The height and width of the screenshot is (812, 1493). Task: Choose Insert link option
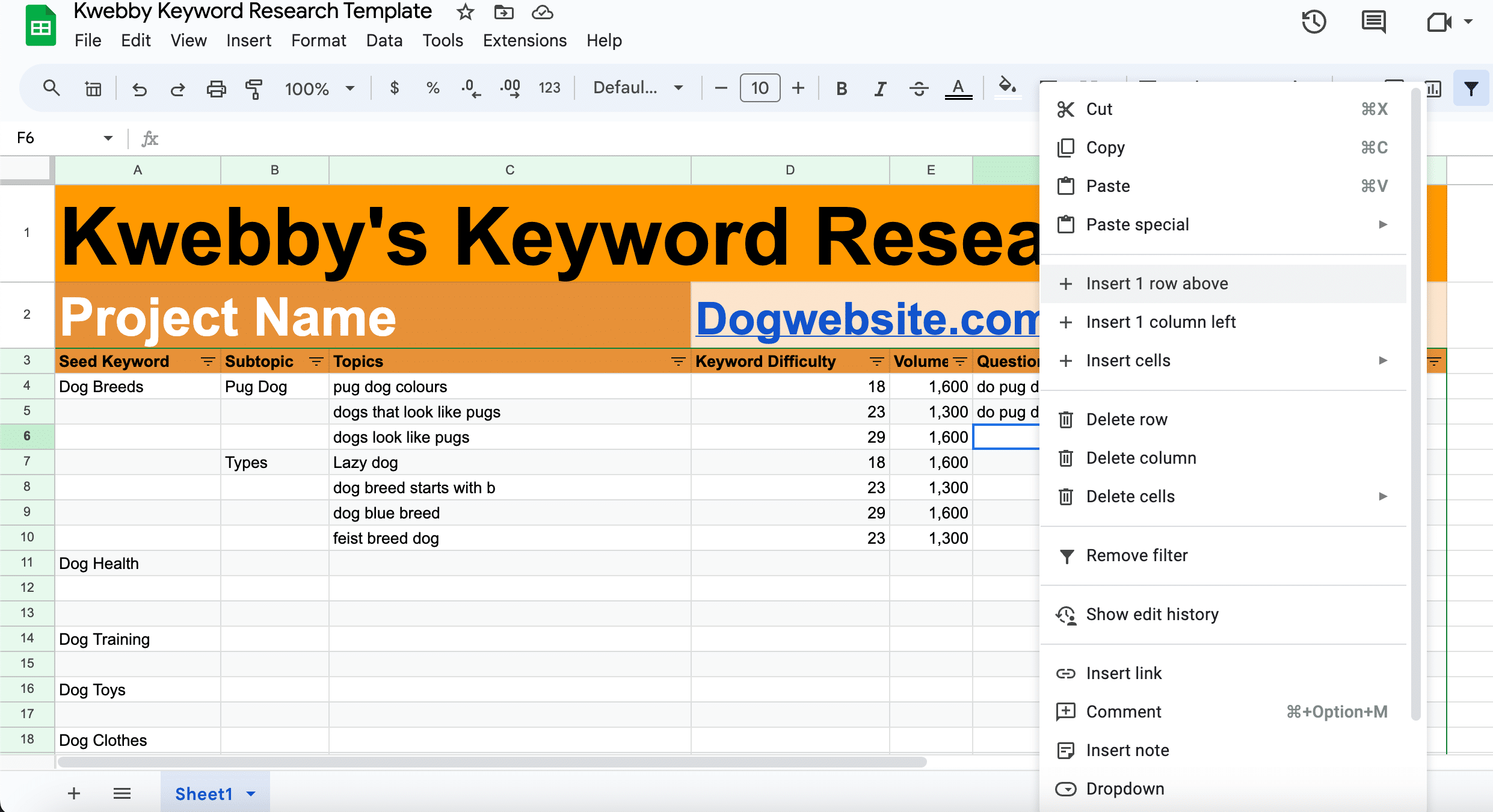point(1223,673)
